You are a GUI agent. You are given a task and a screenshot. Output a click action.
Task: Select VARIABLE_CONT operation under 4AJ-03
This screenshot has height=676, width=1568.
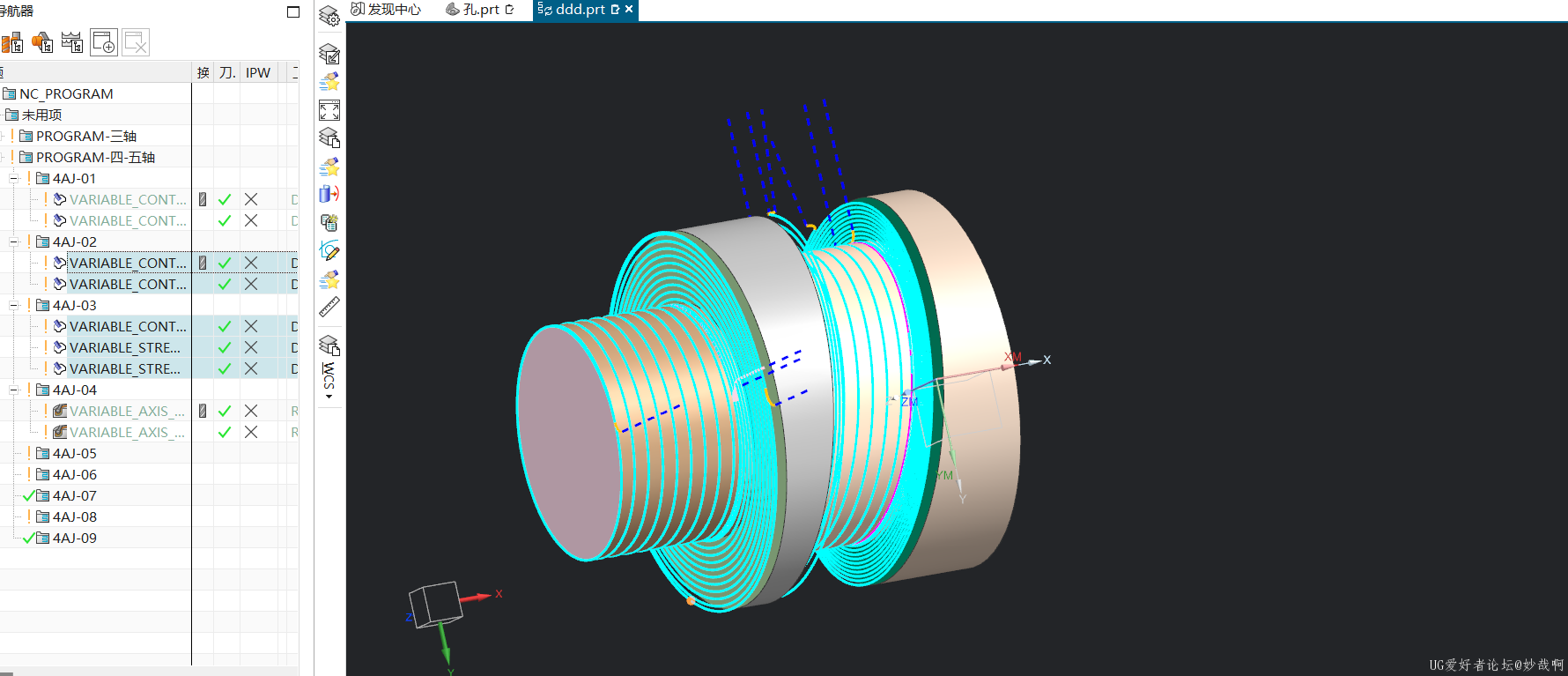128,326
